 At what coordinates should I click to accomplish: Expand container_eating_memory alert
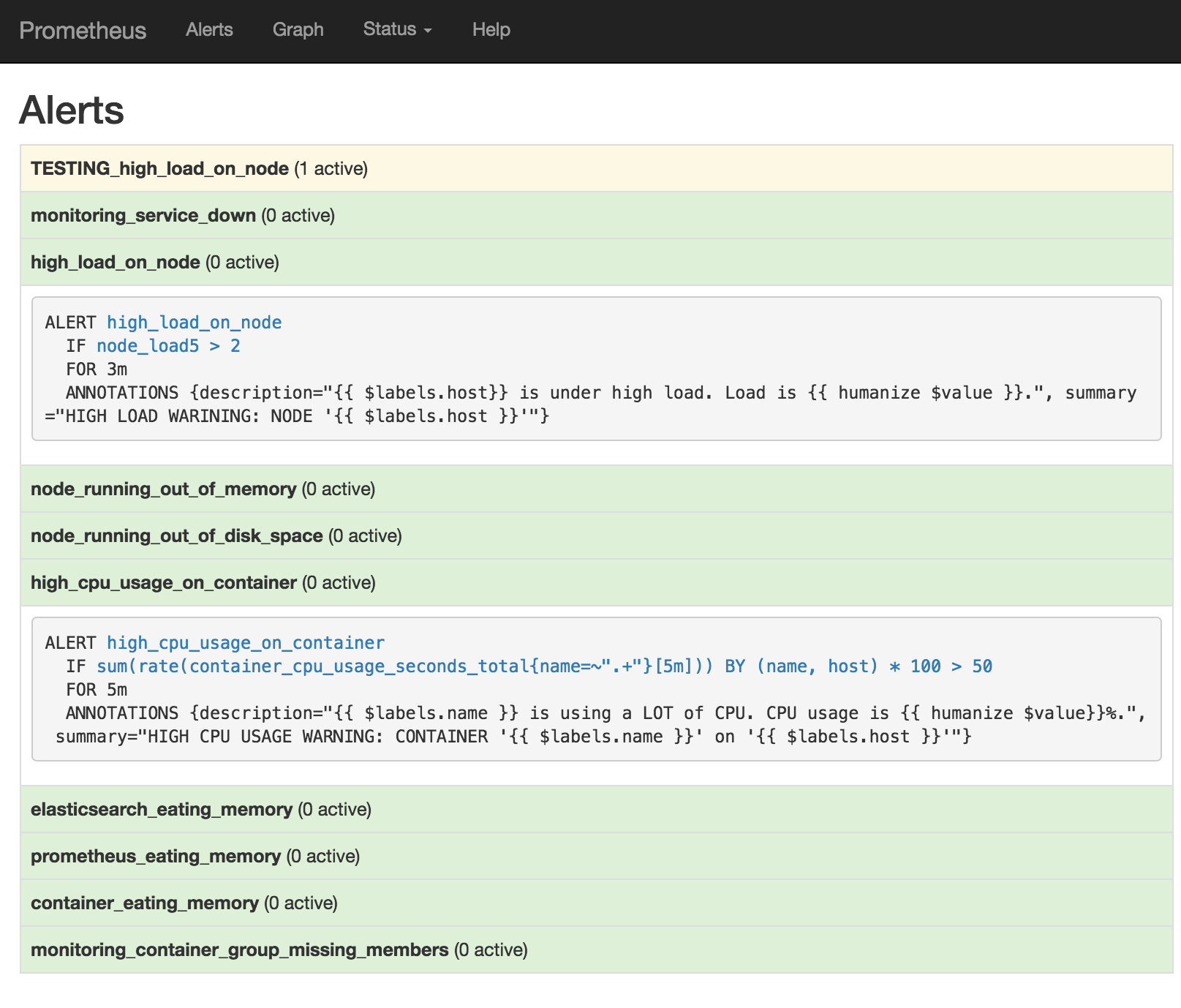(597, 903)
